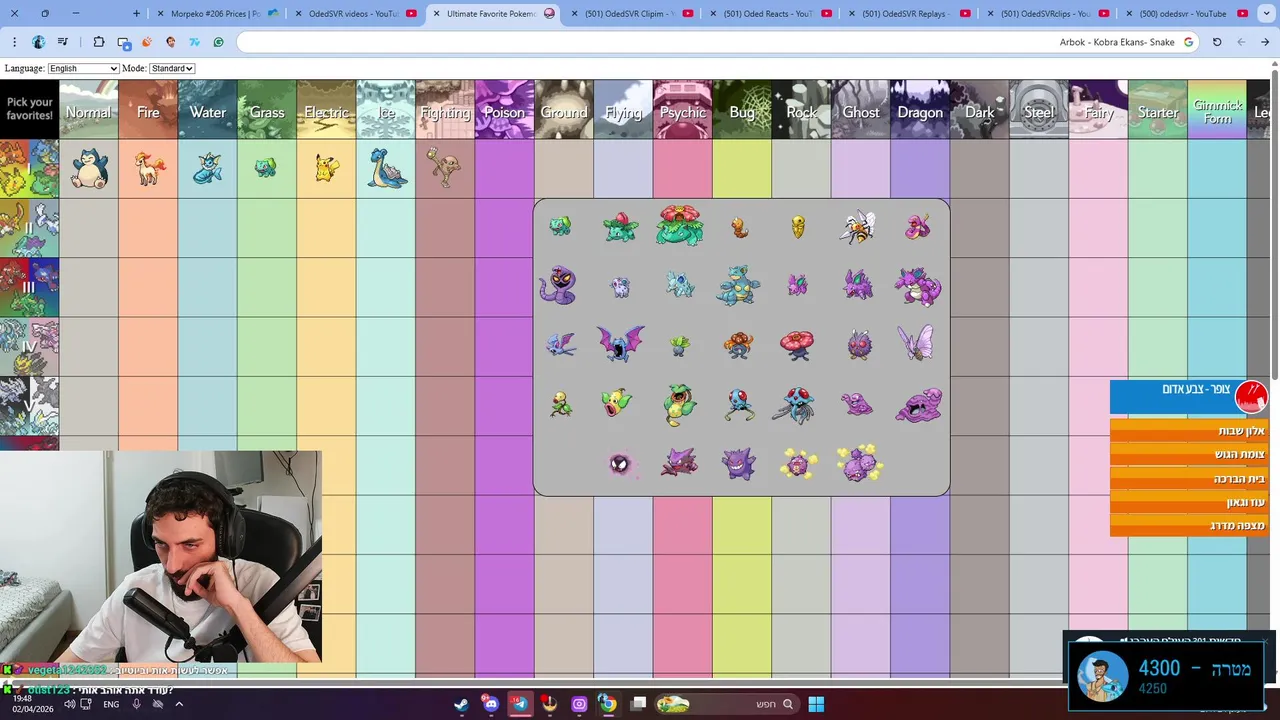Reload the page with the refresh icon

tap(1217, 42)
